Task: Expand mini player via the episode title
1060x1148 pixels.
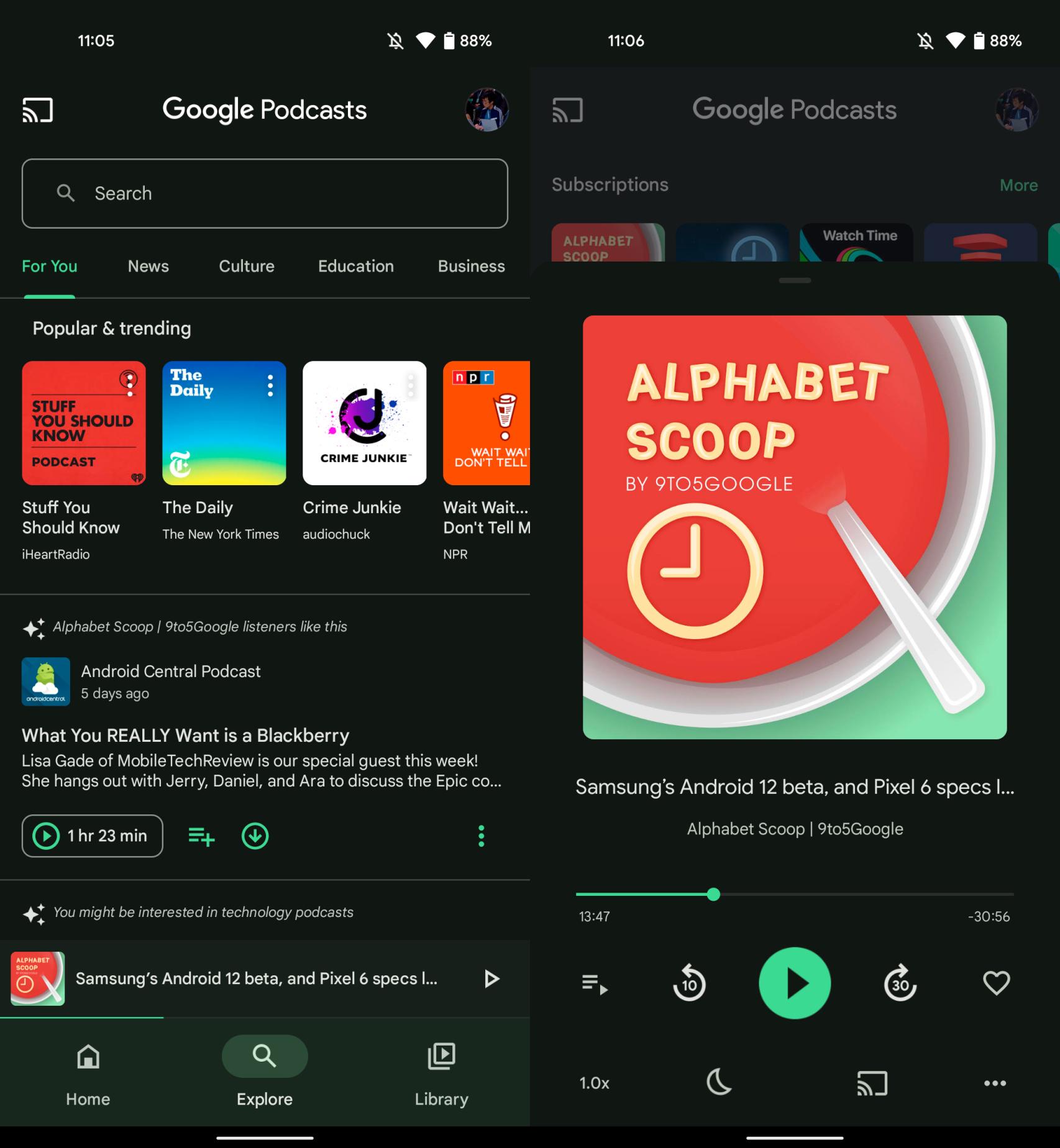Action: click(257, 978)
